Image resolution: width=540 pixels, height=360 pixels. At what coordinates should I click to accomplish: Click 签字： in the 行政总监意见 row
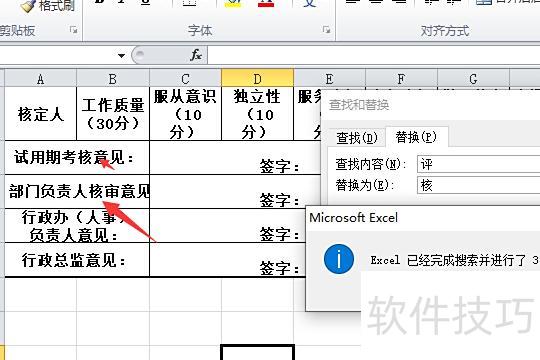279,268
